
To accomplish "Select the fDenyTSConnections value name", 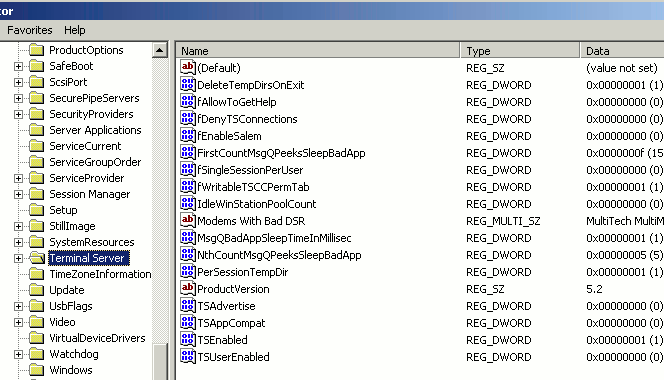I will click(247, 119).
